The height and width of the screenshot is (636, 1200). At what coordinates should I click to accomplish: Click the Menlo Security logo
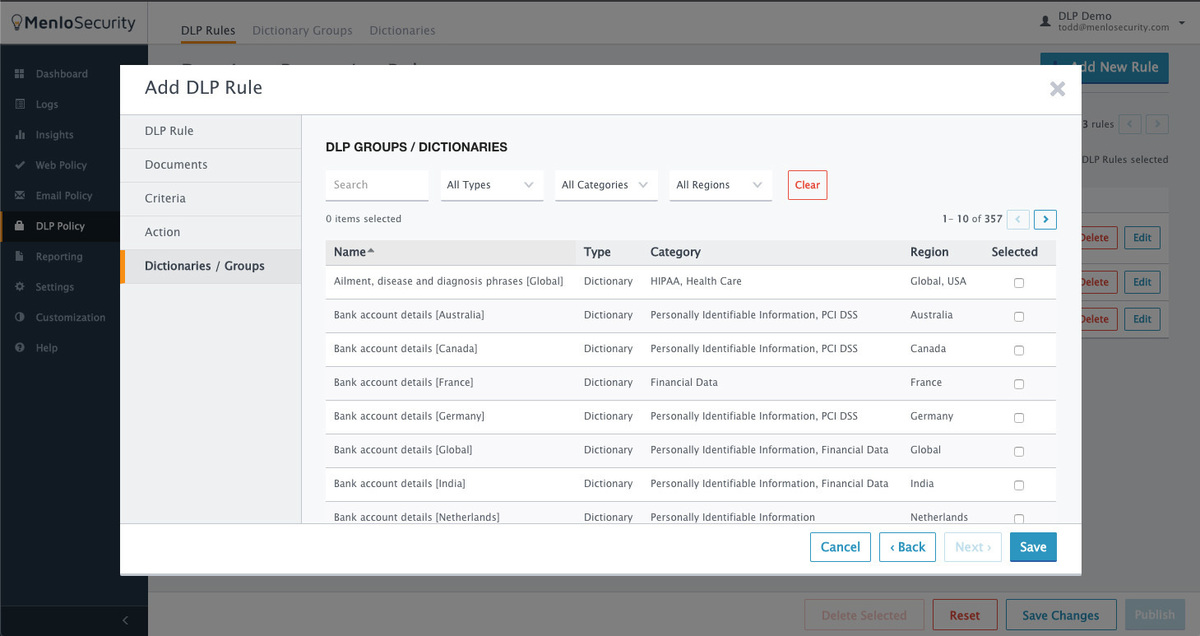pyautogui.click(x=73, y=22)
